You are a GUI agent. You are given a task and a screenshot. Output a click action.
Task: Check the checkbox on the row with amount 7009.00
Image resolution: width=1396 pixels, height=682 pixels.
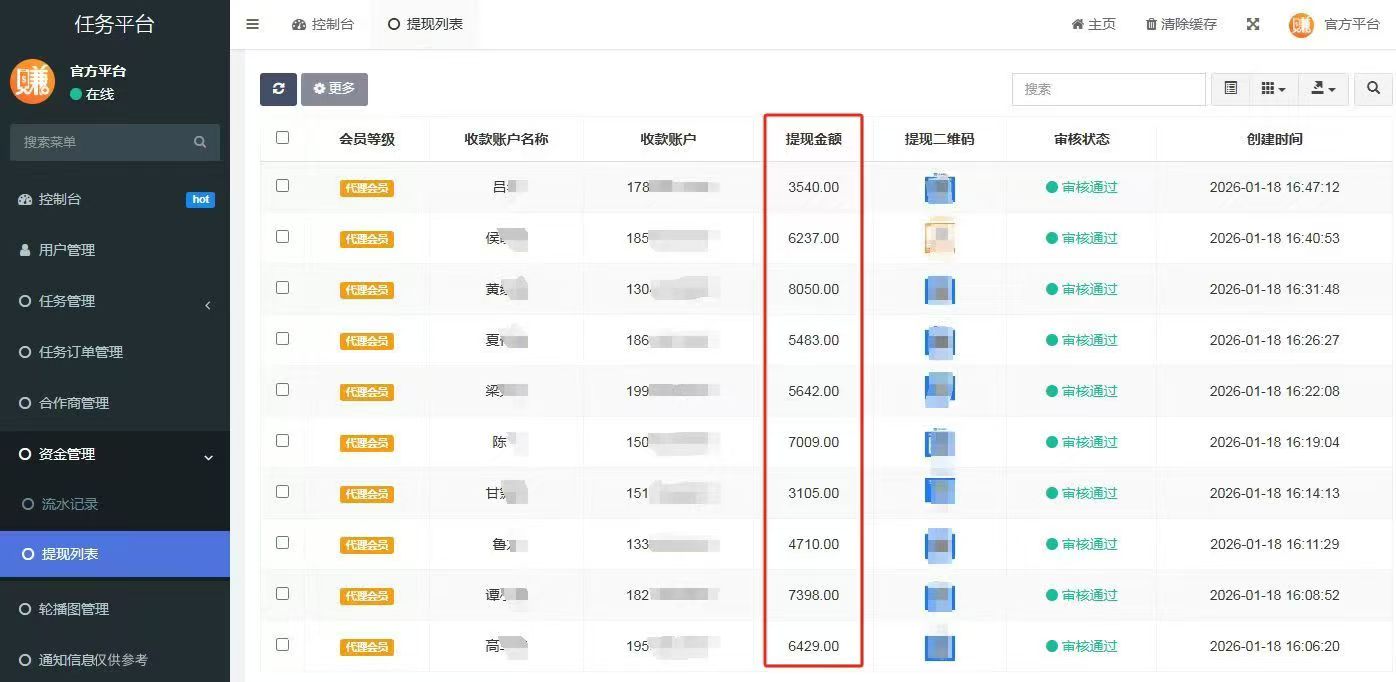pyautogui.click(x=282, y=441)
